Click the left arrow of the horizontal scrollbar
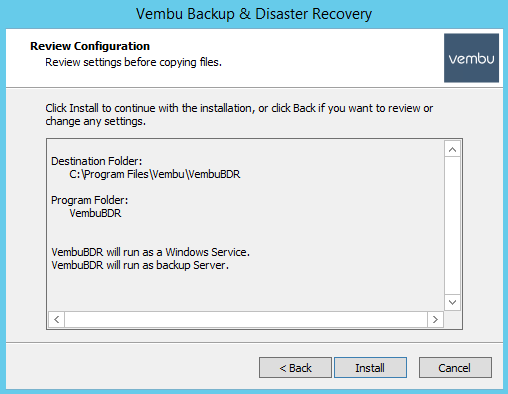Viewport: 508px width, 394px height. (x=57, y=319)
